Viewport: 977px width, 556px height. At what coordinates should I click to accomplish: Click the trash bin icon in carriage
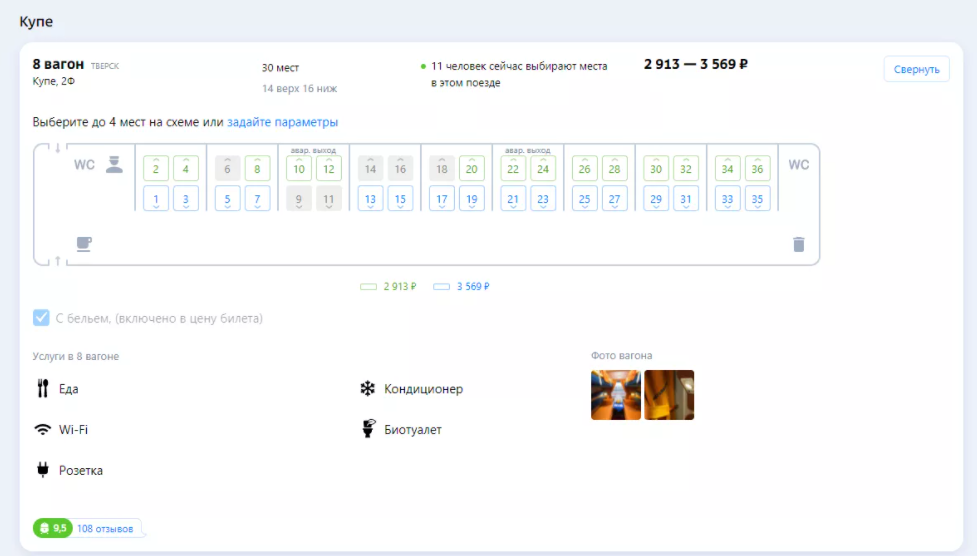click(799, 244)
